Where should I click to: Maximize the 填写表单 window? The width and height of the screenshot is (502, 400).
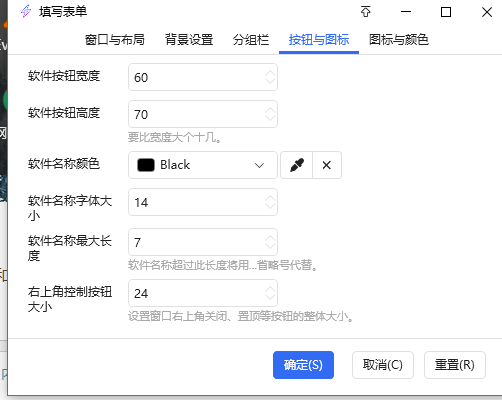(x=446, y=12)
